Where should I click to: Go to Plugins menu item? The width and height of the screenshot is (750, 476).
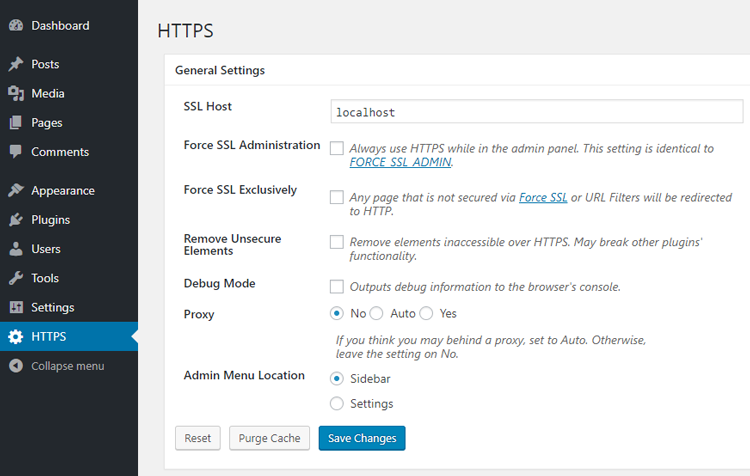pyautogui.click(x=50, y=220)
